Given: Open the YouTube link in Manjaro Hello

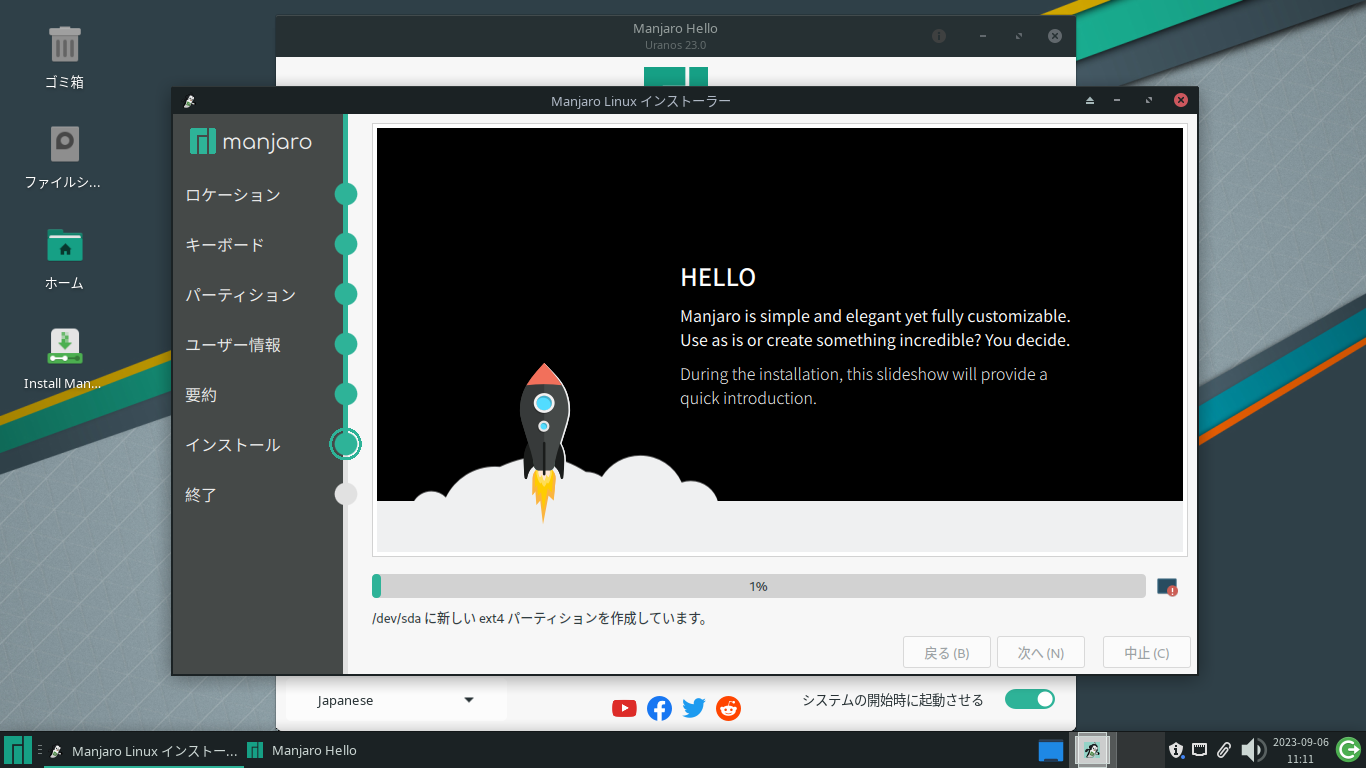Looking at the screenshot, I should click(x=624, y=708).
